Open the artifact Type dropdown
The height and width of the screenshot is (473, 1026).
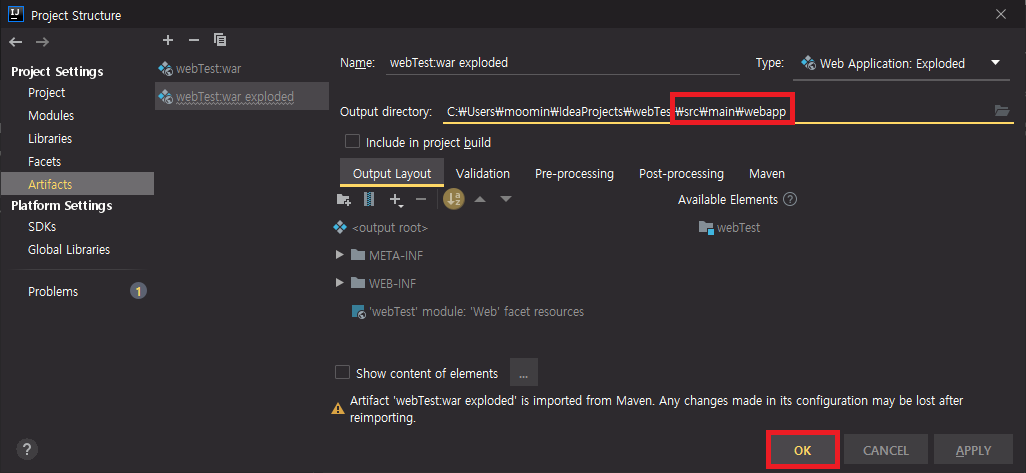(x=902, y=63)
